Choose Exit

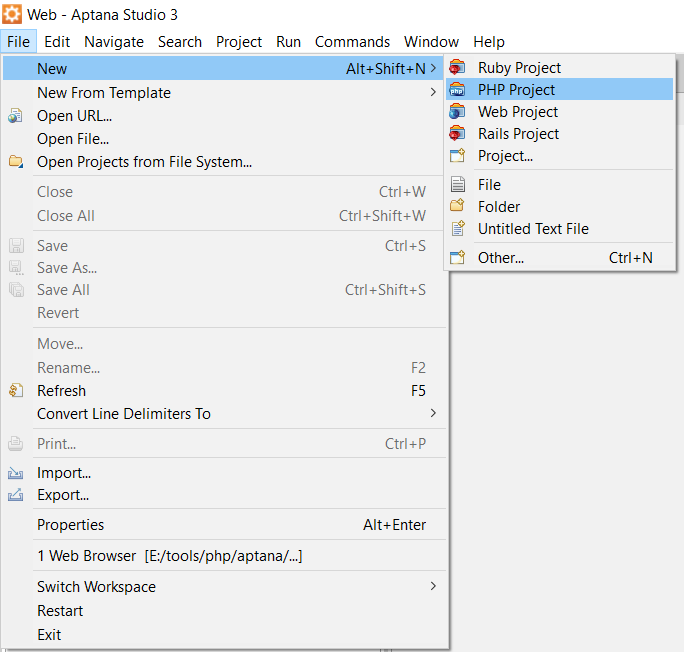225,635
